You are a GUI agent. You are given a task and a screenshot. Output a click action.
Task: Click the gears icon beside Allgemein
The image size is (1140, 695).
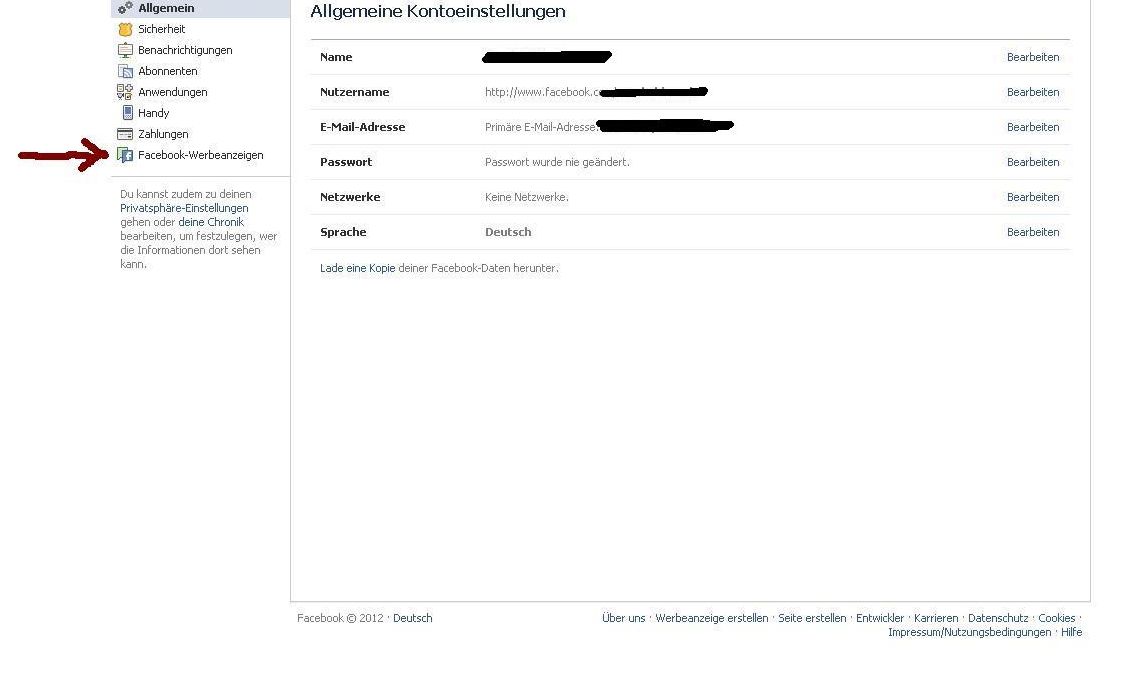125,8
